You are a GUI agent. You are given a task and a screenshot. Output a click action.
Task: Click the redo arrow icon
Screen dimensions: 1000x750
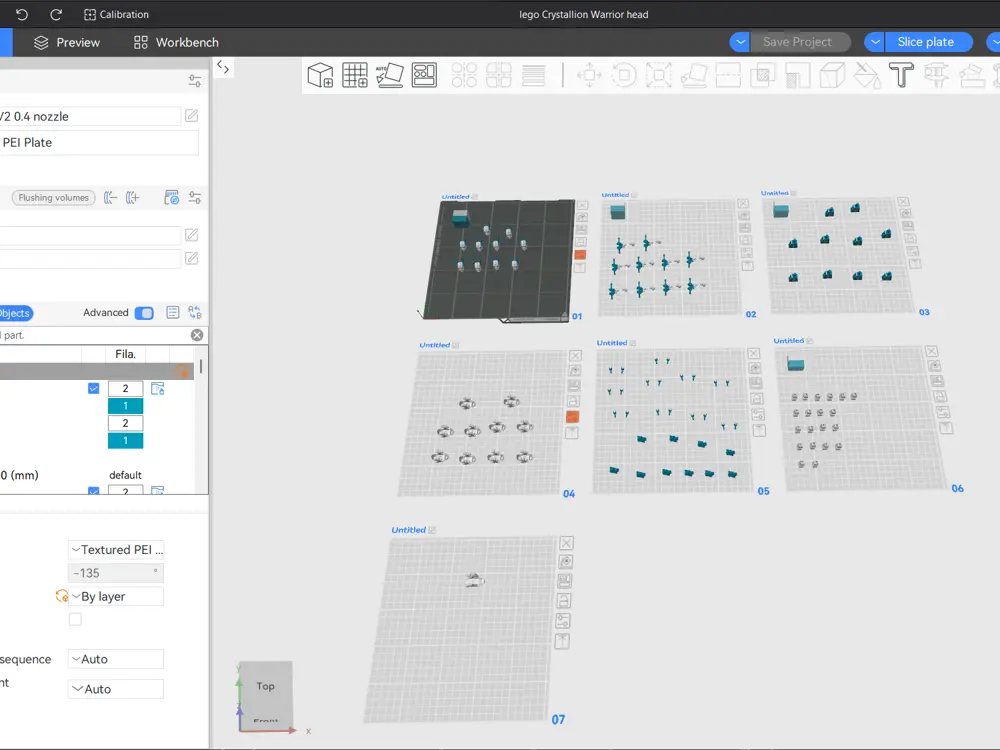(56, 14)
